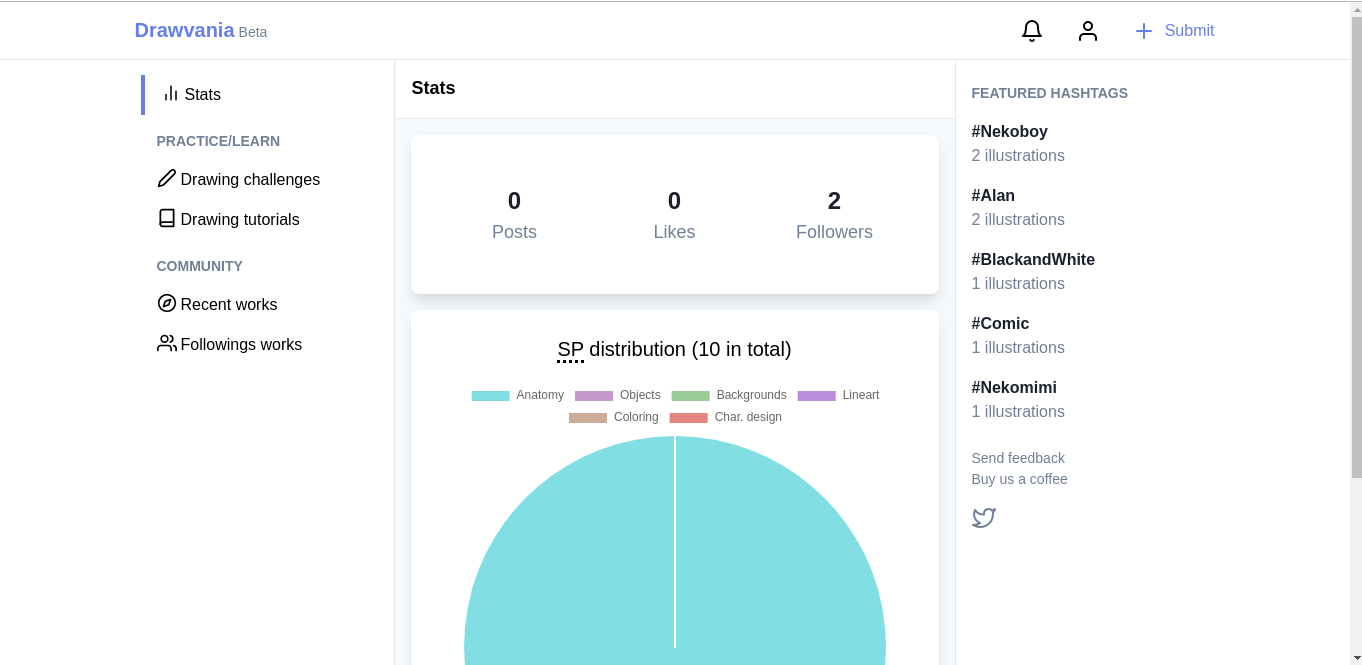Click the page vertical scrollbar thumb
Image resolution: width=1362 pixels, height=665 pixels.
click(x=1356, y=248)
